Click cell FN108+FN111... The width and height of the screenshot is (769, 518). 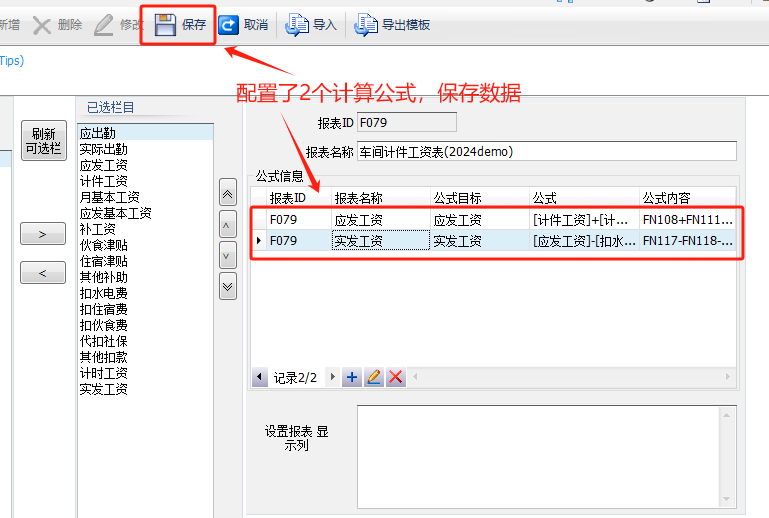(688, 220)
